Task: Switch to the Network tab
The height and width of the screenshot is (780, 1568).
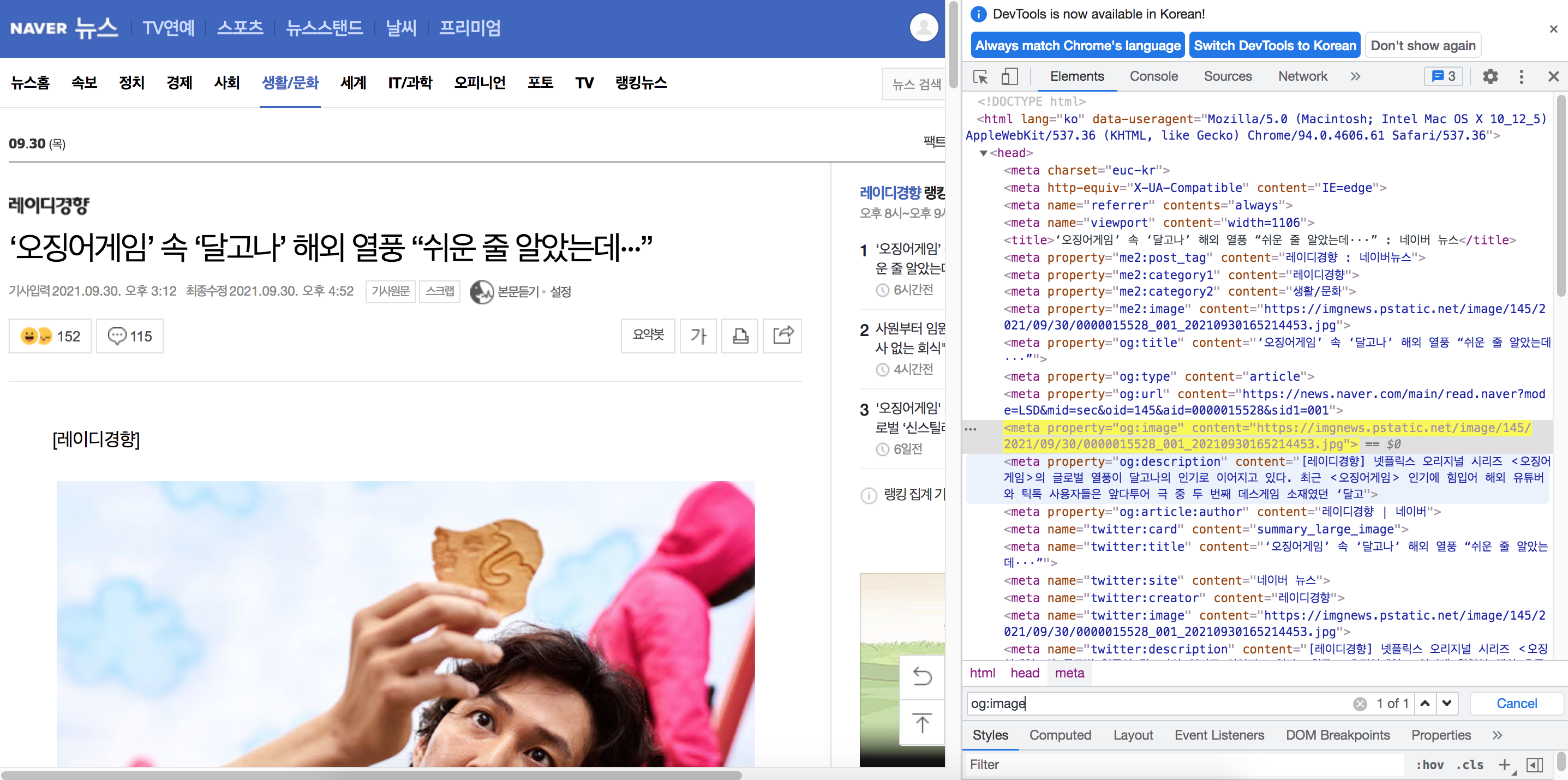Action: click(1302, 77)
